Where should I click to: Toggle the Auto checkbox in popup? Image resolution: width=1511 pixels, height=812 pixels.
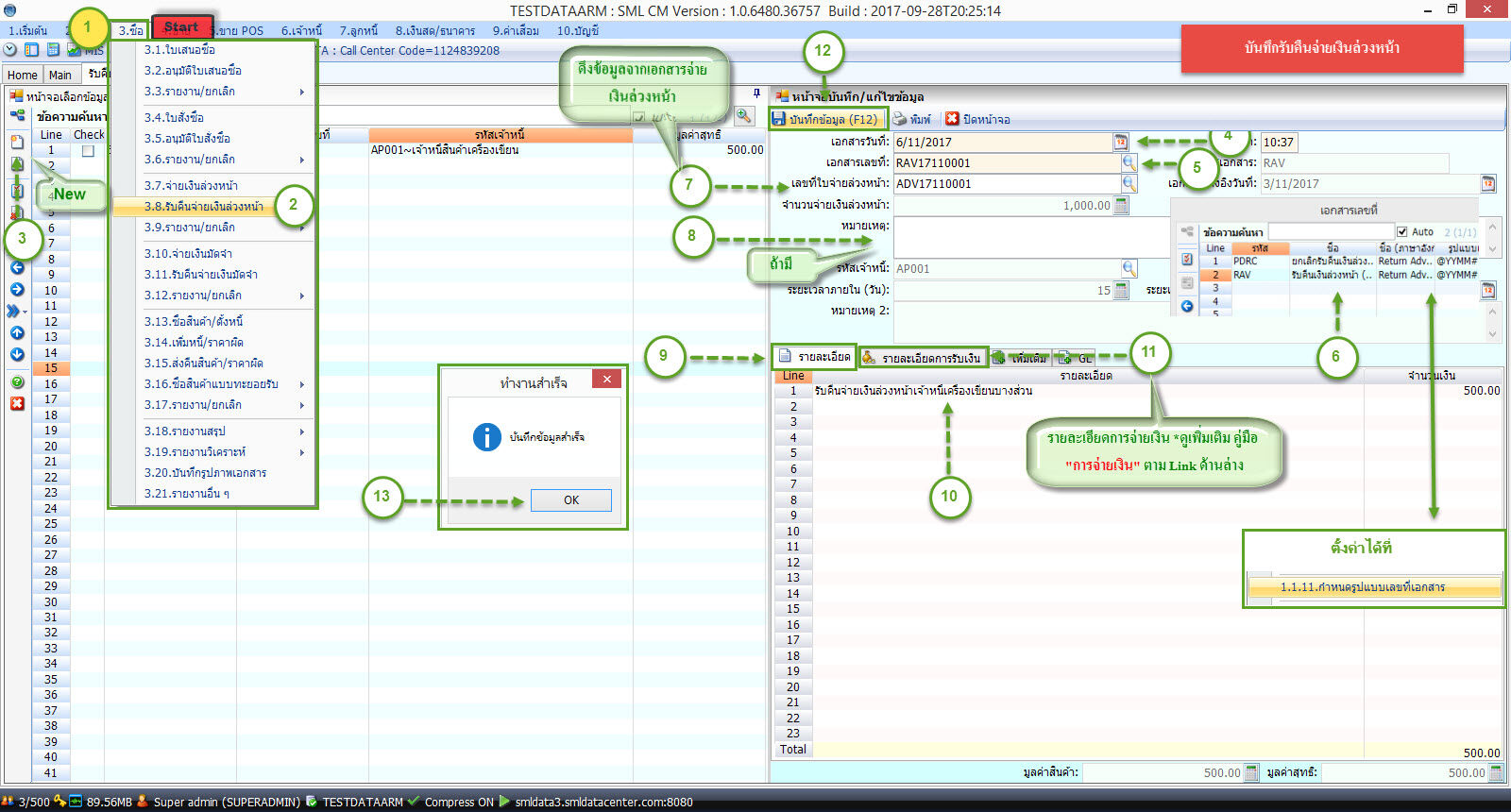tap(1401, 231)
